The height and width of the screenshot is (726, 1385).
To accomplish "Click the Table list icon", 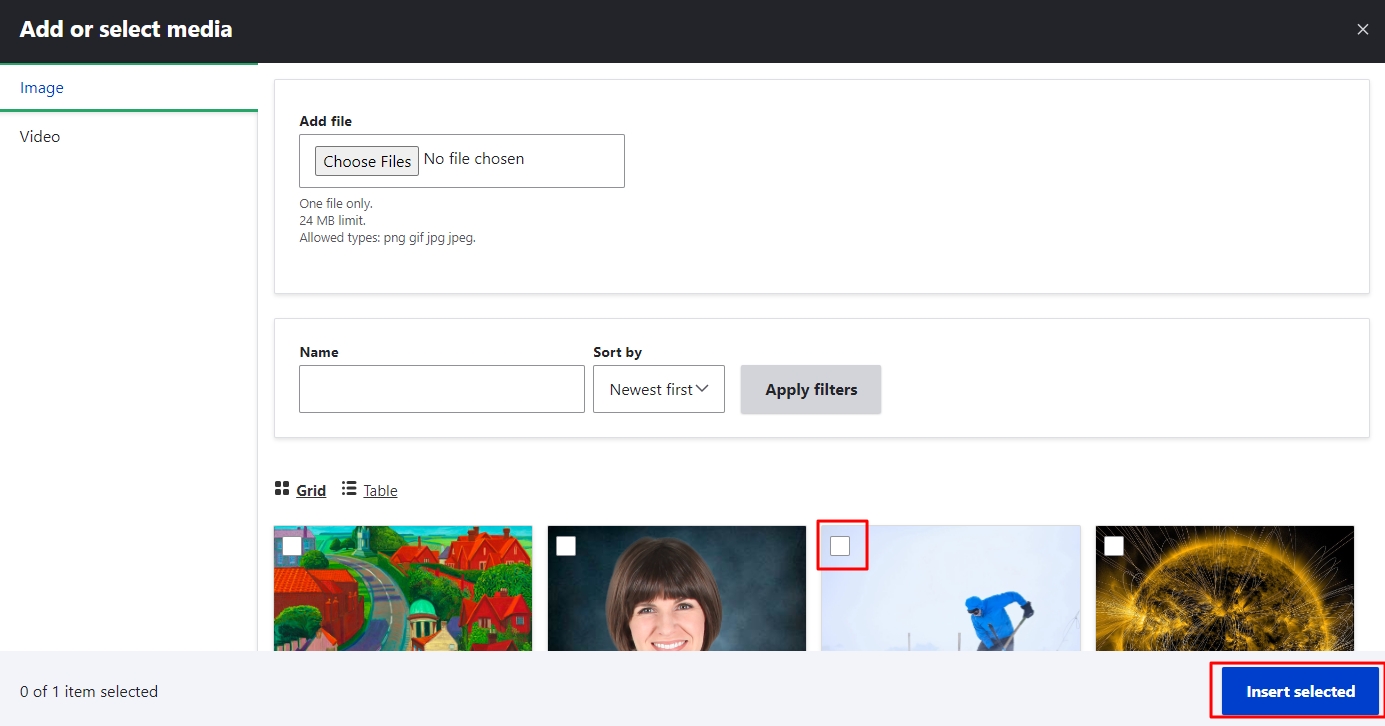I will (x=349, y=489).
